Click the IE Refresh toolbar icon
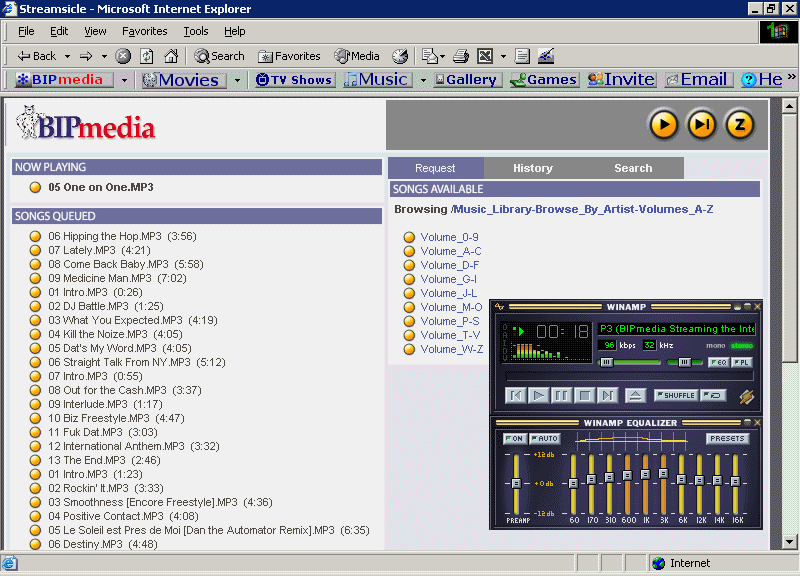Image resolution: width=800 pixels, height=576 pixels. pos(147,56)
